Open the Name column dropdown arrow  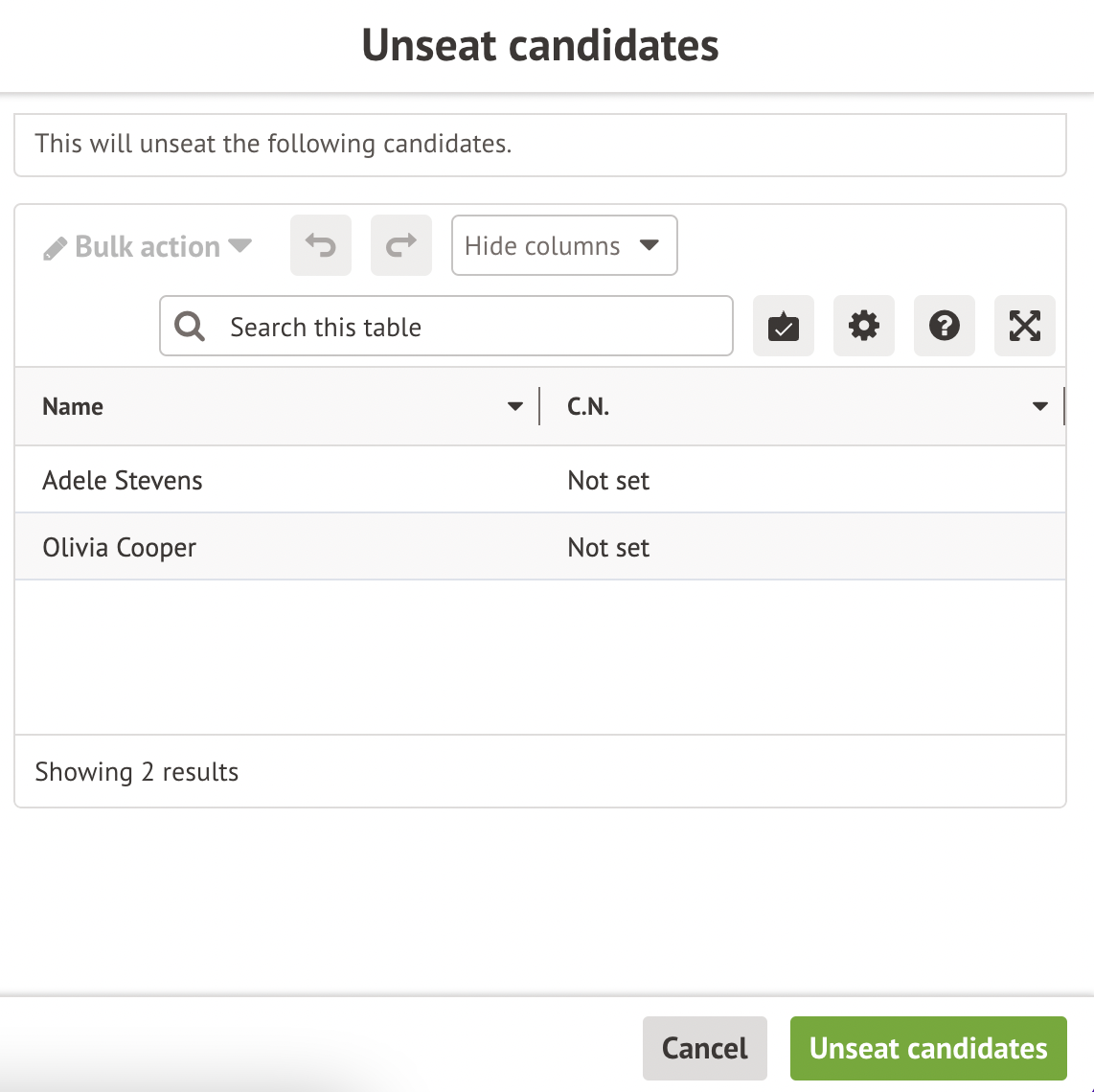pos(515,407)
